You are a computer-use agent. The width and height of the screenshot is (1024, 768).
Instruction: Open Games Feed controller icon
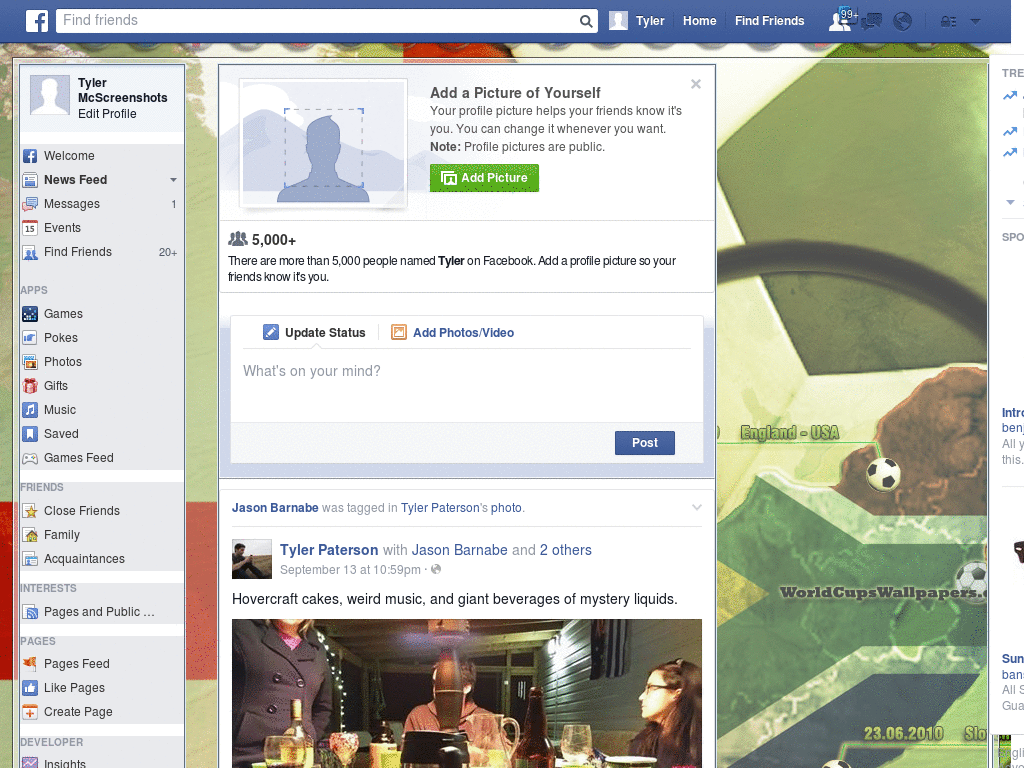tap(30, 458)
